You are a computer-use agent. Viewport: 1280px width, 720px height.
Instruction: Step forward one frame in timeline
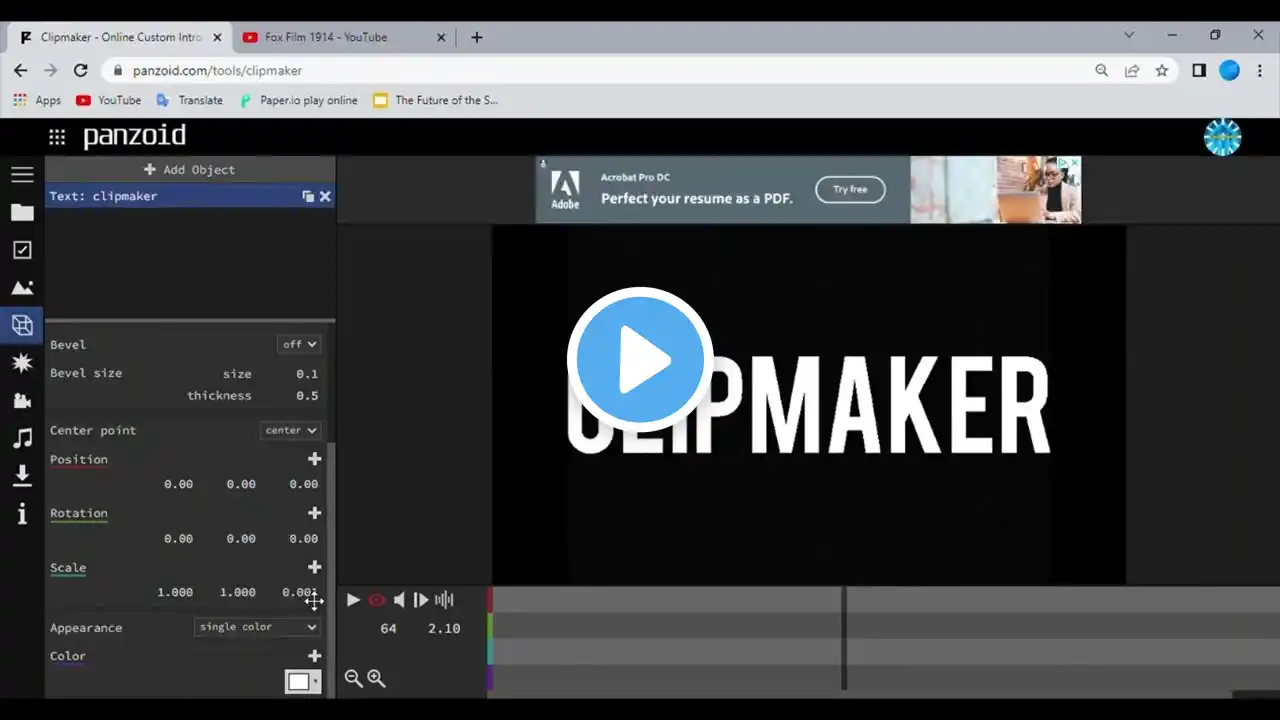[x=421, y=600]
